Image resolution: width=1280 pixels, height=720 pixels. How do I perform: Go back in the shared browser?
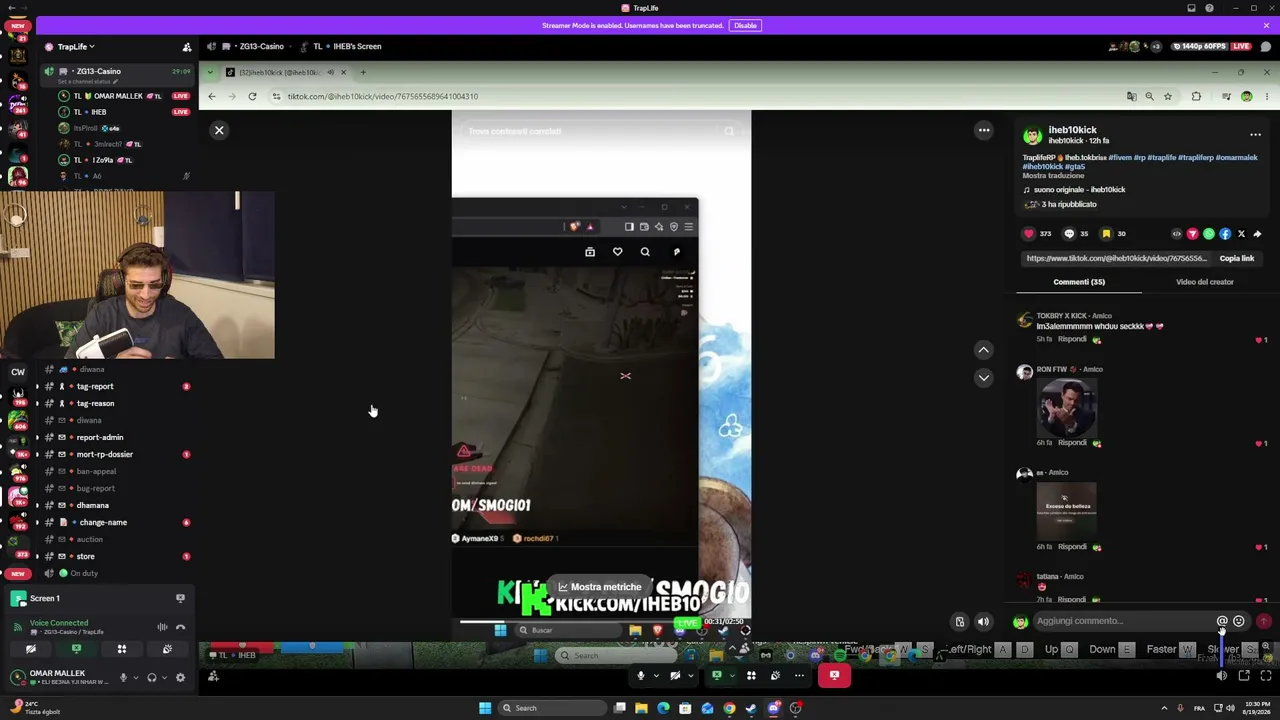point(211,96)
